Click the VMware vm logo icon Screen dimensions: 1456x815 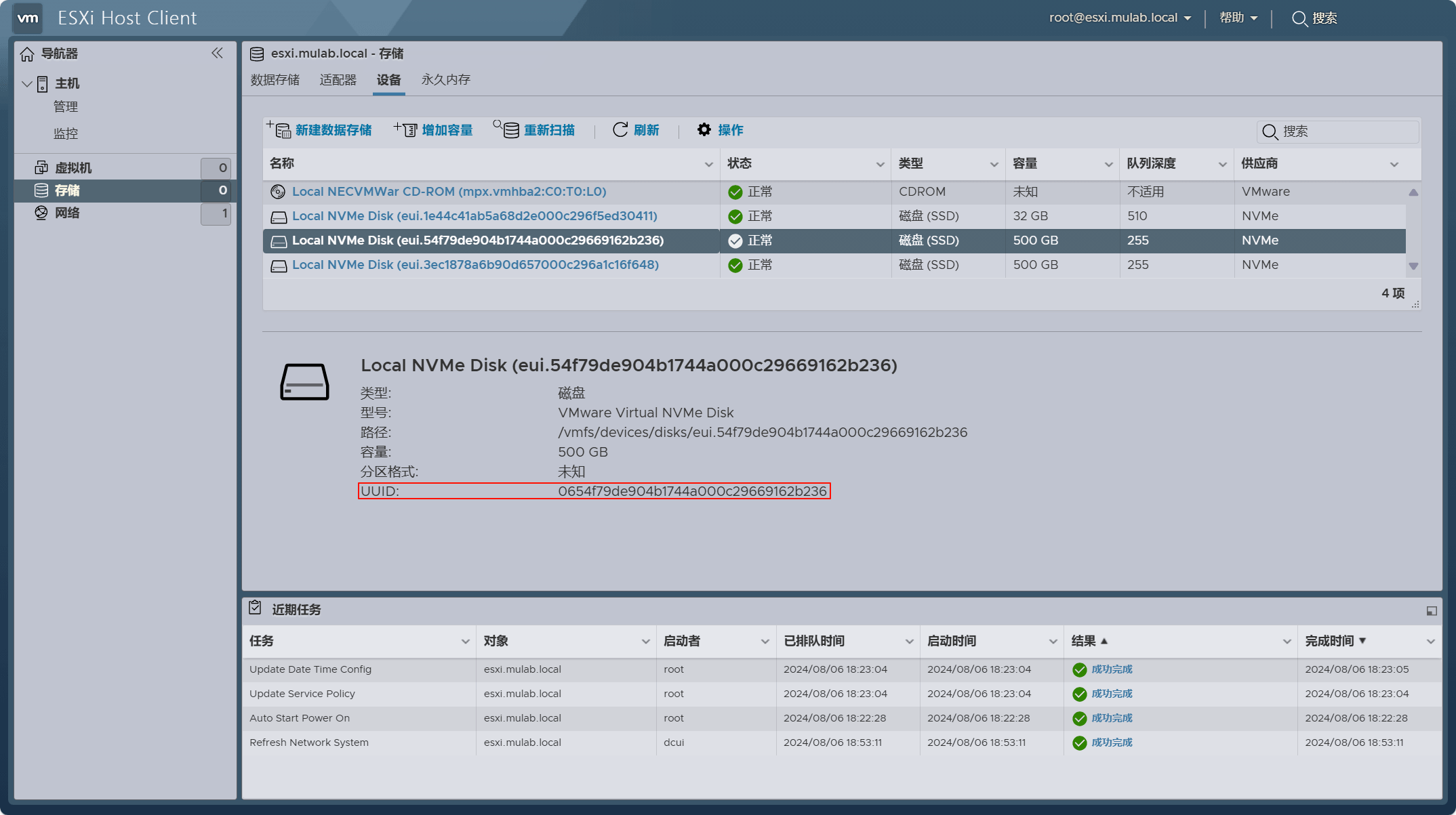coord(28,18)
